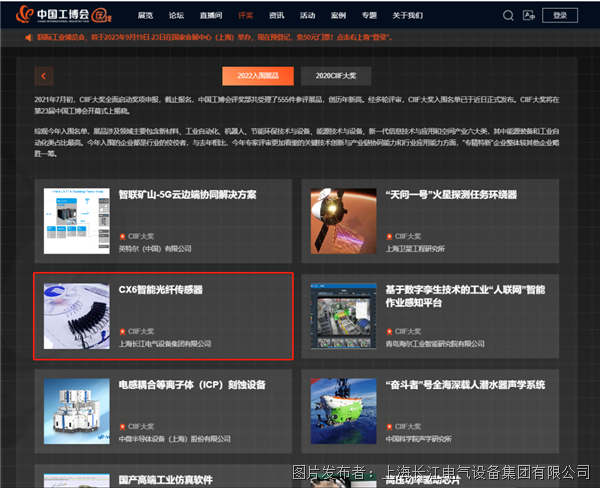600x488 pixels.
Task: Go back using the orange arrow button
Action: coord(44,76)
